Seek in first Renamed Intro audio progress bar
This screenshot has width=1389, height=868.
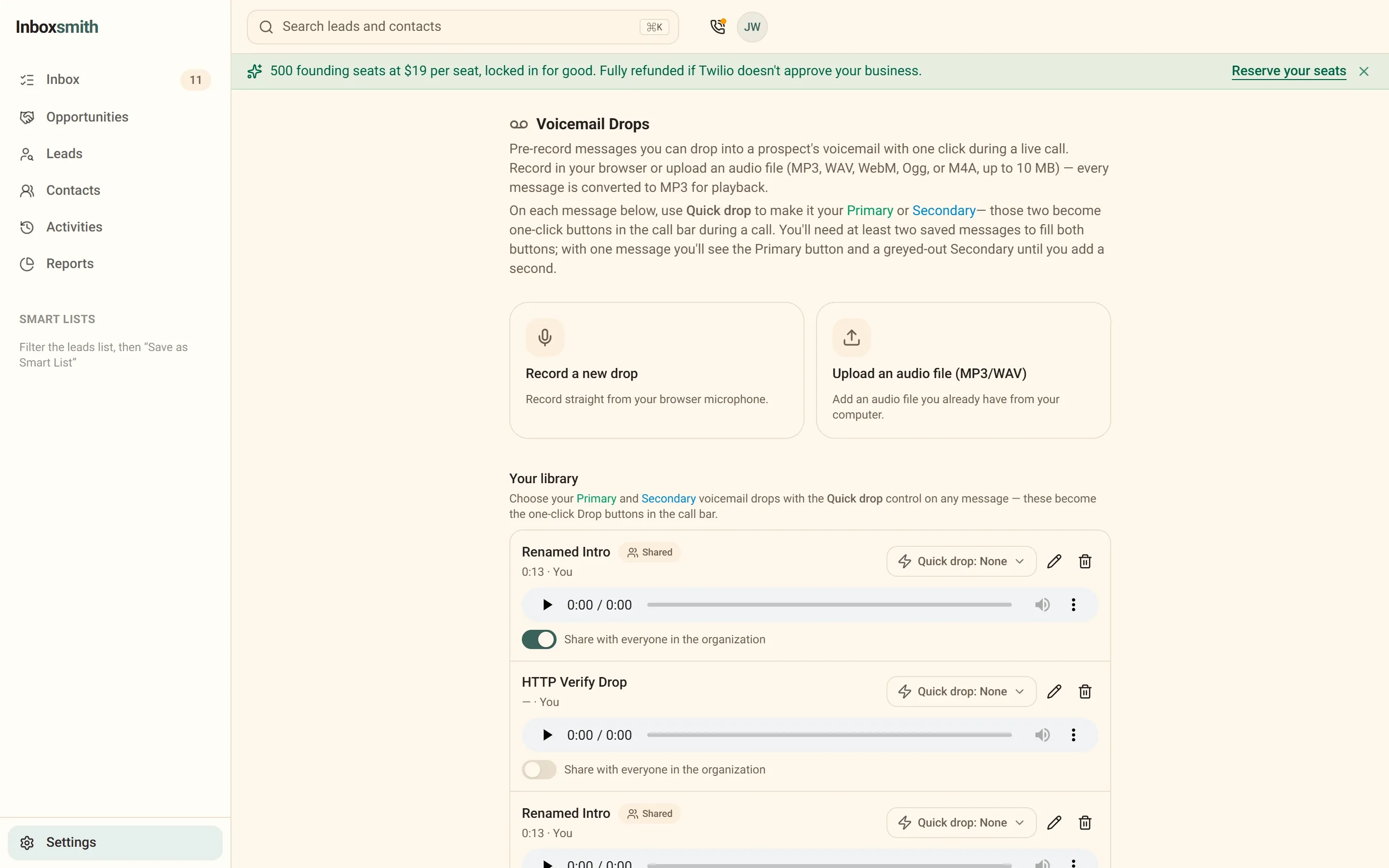829,605
